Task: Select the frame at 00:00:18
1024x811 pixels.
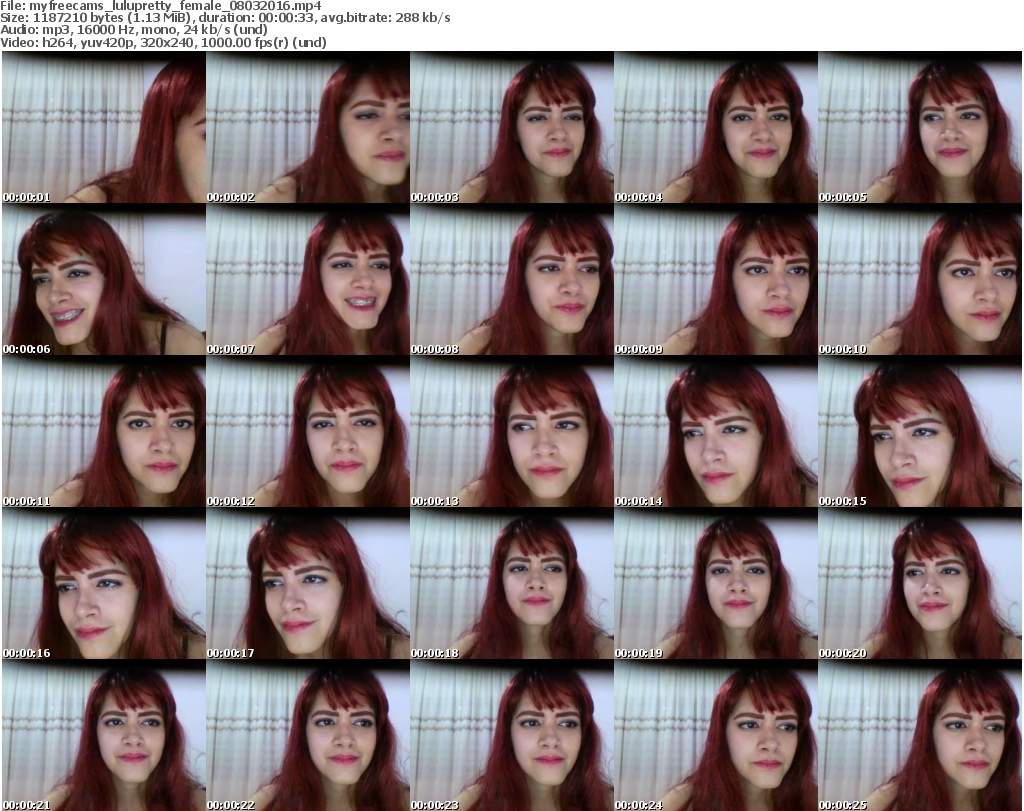Action: (511, 584)
